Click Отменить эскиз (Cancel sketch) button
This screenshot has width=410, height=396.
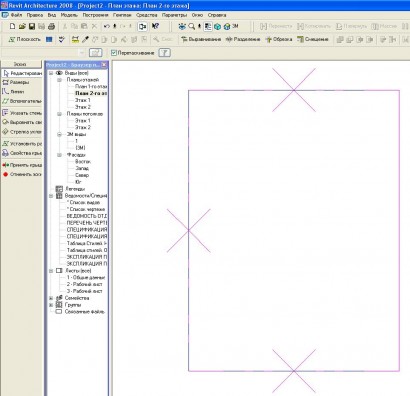(x=22, y=174)
